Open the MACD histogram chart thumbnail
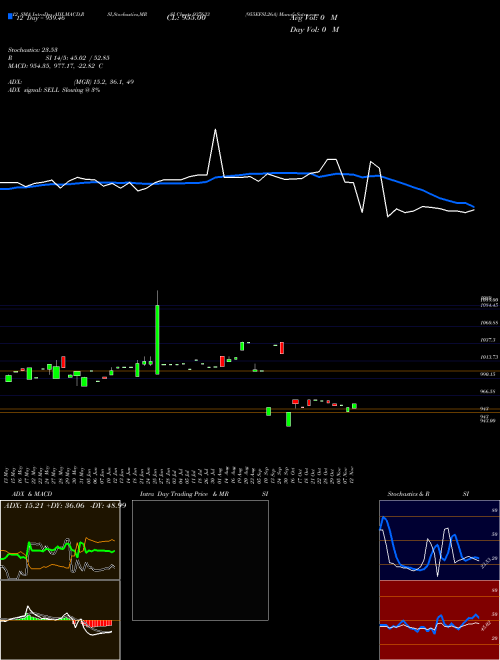500x660 pixels. [x=60, y=620]
